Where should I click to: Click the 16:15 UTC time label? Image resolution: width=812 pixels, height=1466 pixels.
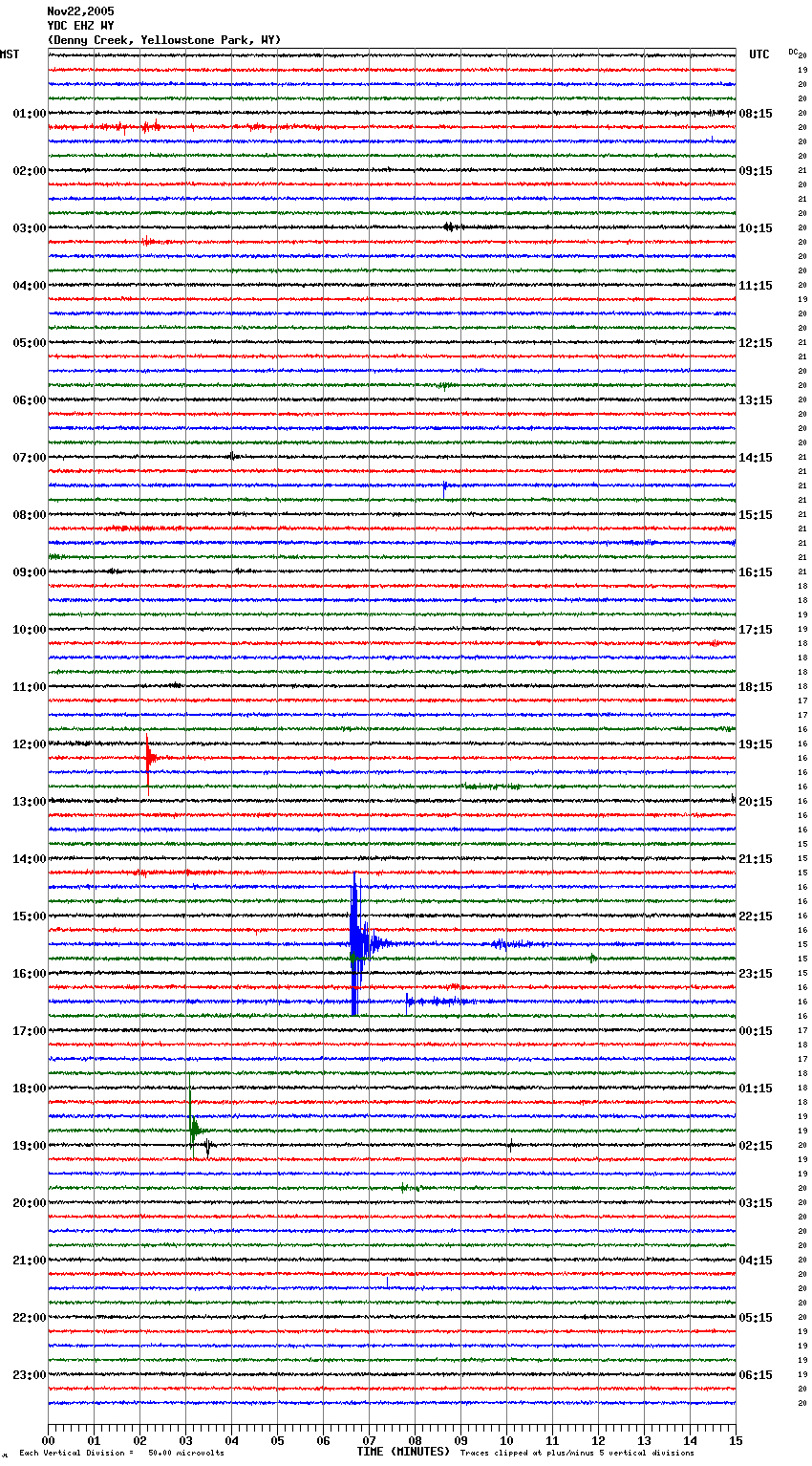click(756, 572)
